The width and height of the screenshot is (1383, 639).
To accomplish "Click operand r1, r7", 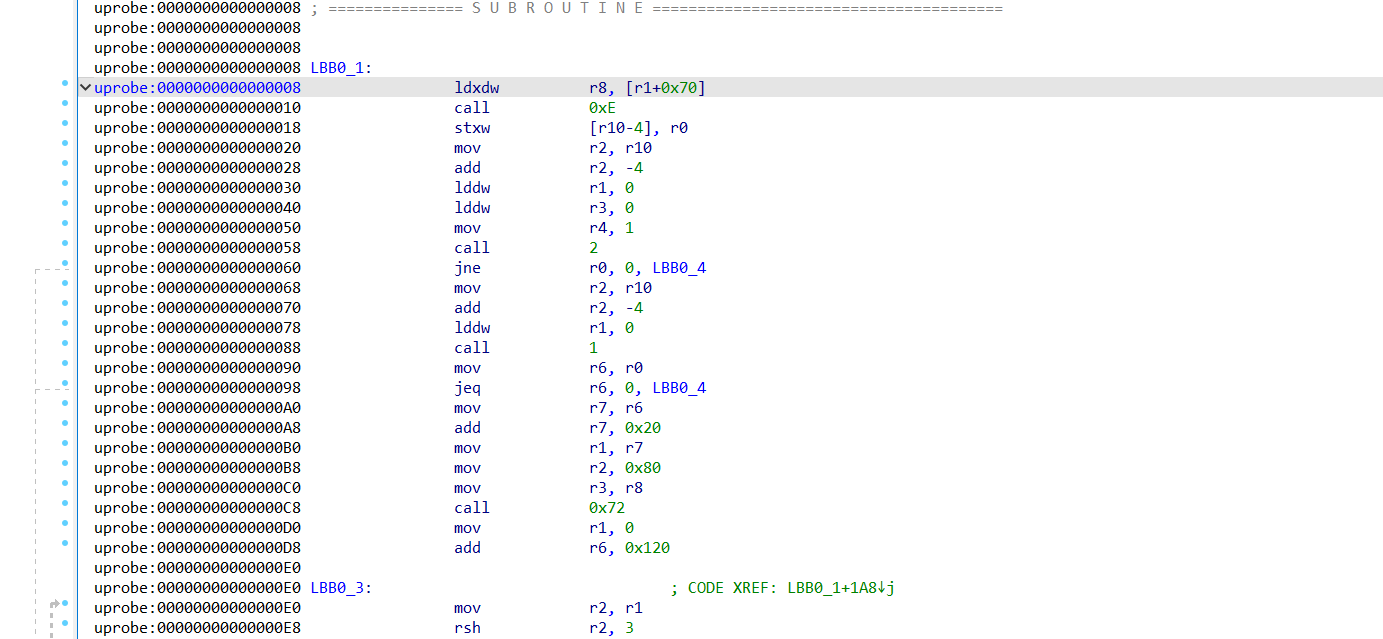I will (616, 448).
